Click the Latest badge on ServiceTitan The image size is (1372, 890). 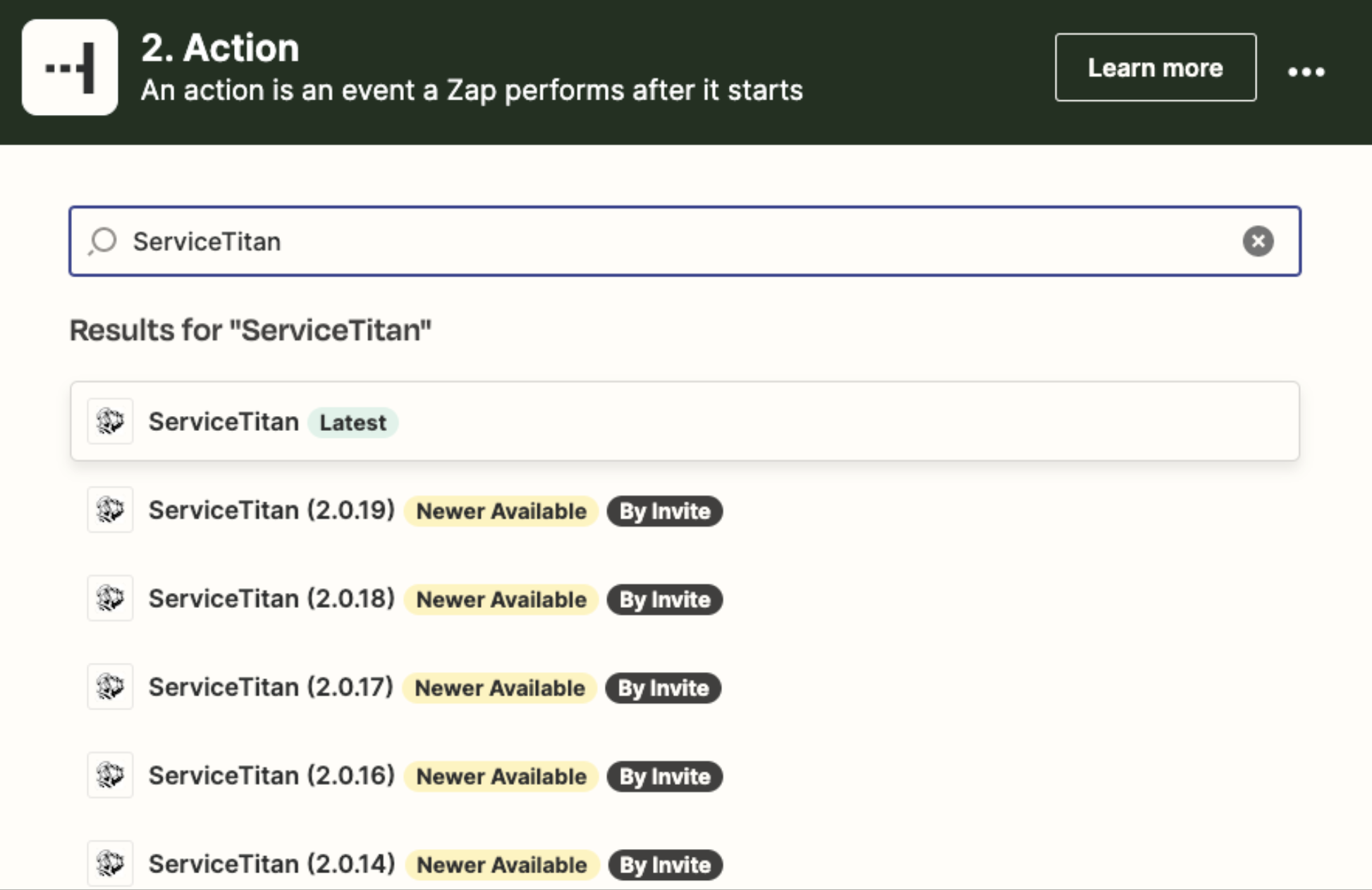coord(353,422)
